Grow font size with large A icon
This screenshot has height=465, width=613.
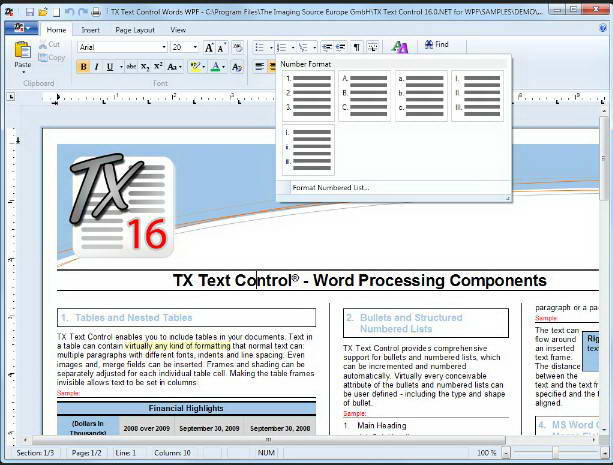209,48
